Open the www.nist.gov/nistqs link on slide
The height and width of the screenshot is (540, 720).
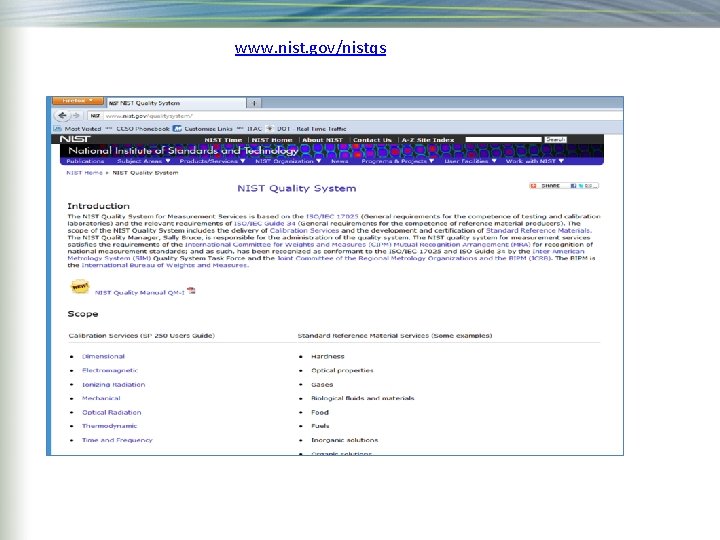point(310,48)
